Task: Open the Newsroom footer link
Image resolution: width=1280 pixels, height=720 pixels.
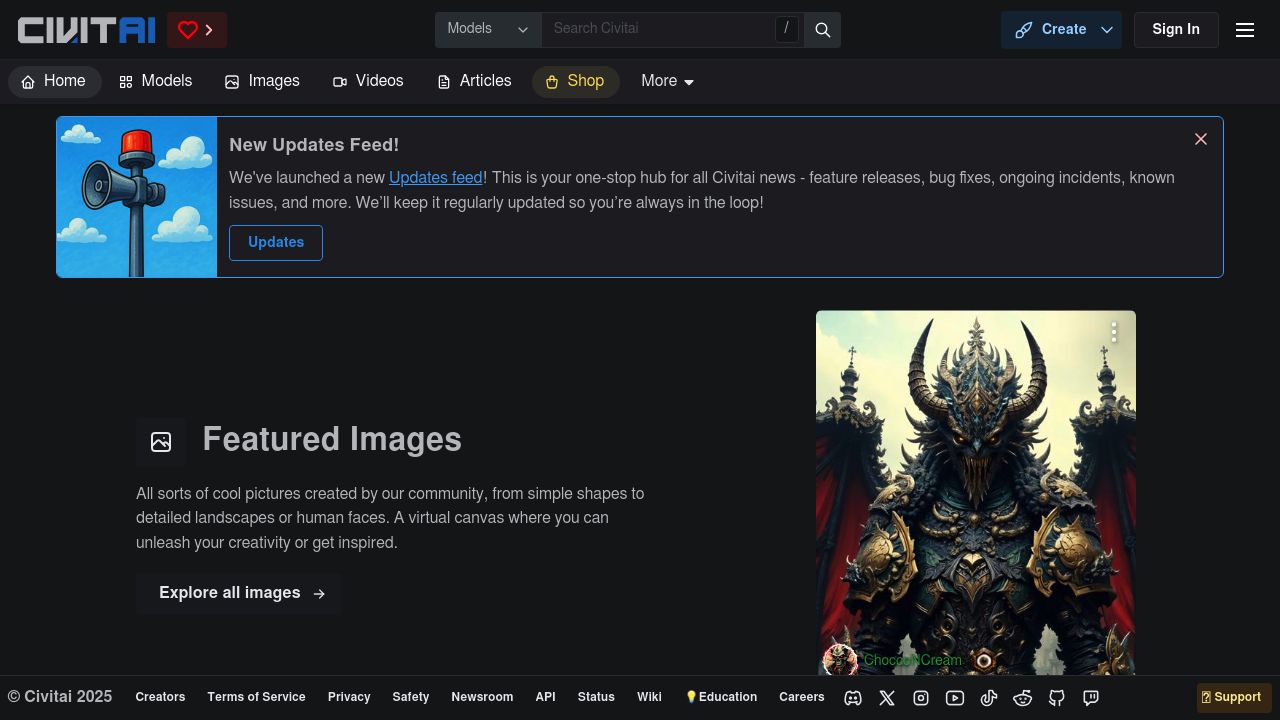Action: click(x=482, y=698)
